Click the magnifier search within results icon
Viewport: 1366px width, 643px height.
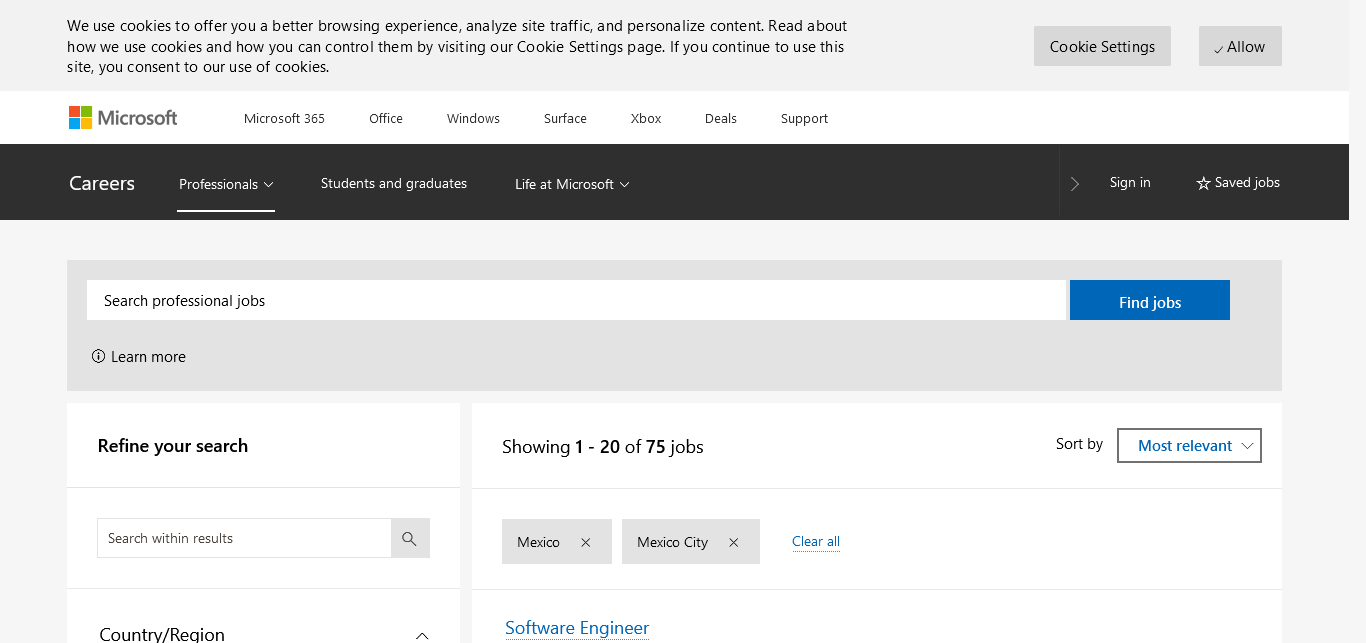click(x=410, y=538)
